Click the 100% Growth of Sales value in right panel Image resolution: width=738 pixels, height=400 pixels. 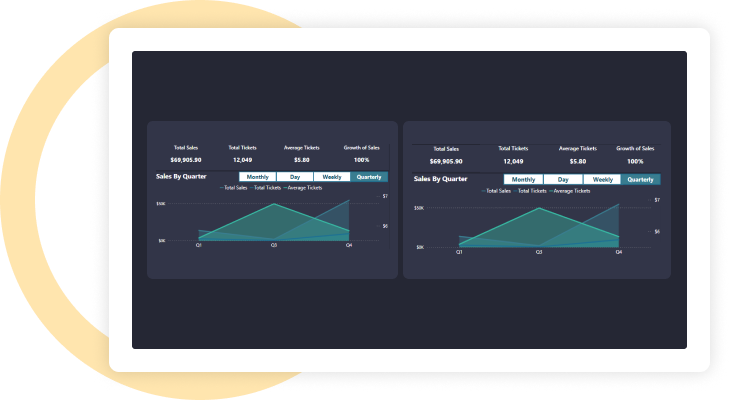(634, 161)
